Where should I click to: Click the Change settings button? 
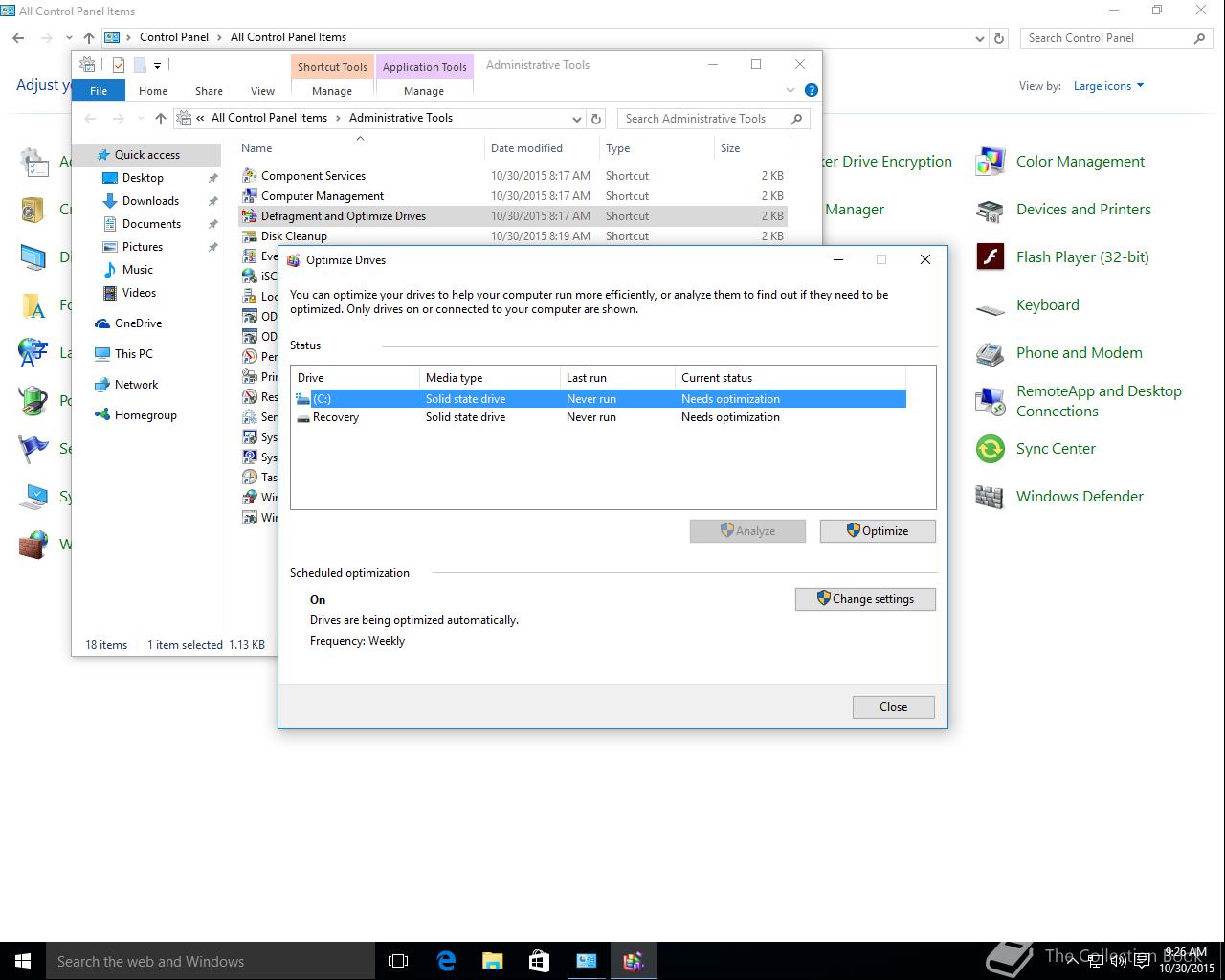(865, 599)
